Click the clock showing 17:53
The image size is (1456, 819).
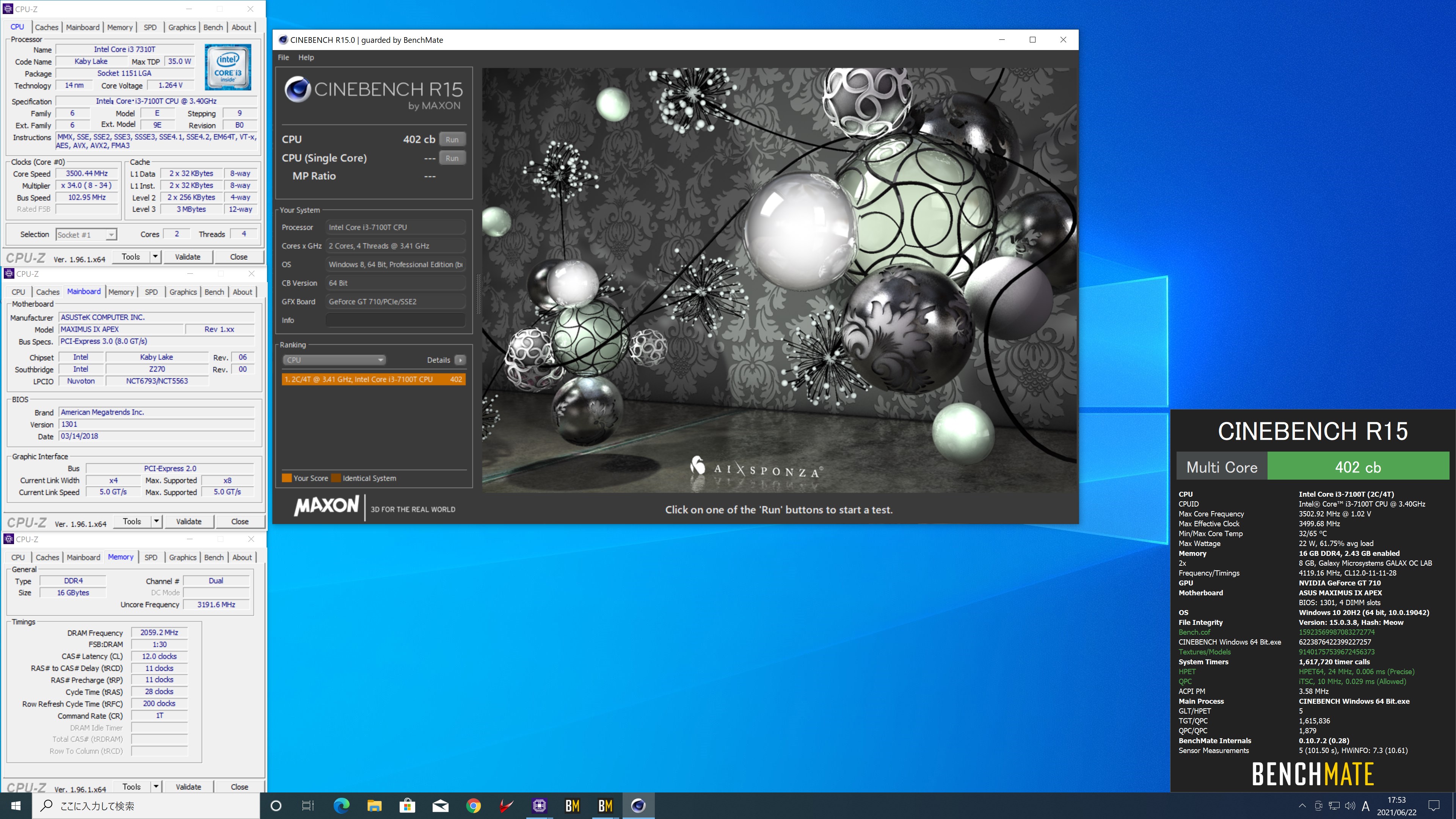(1396, 800)
